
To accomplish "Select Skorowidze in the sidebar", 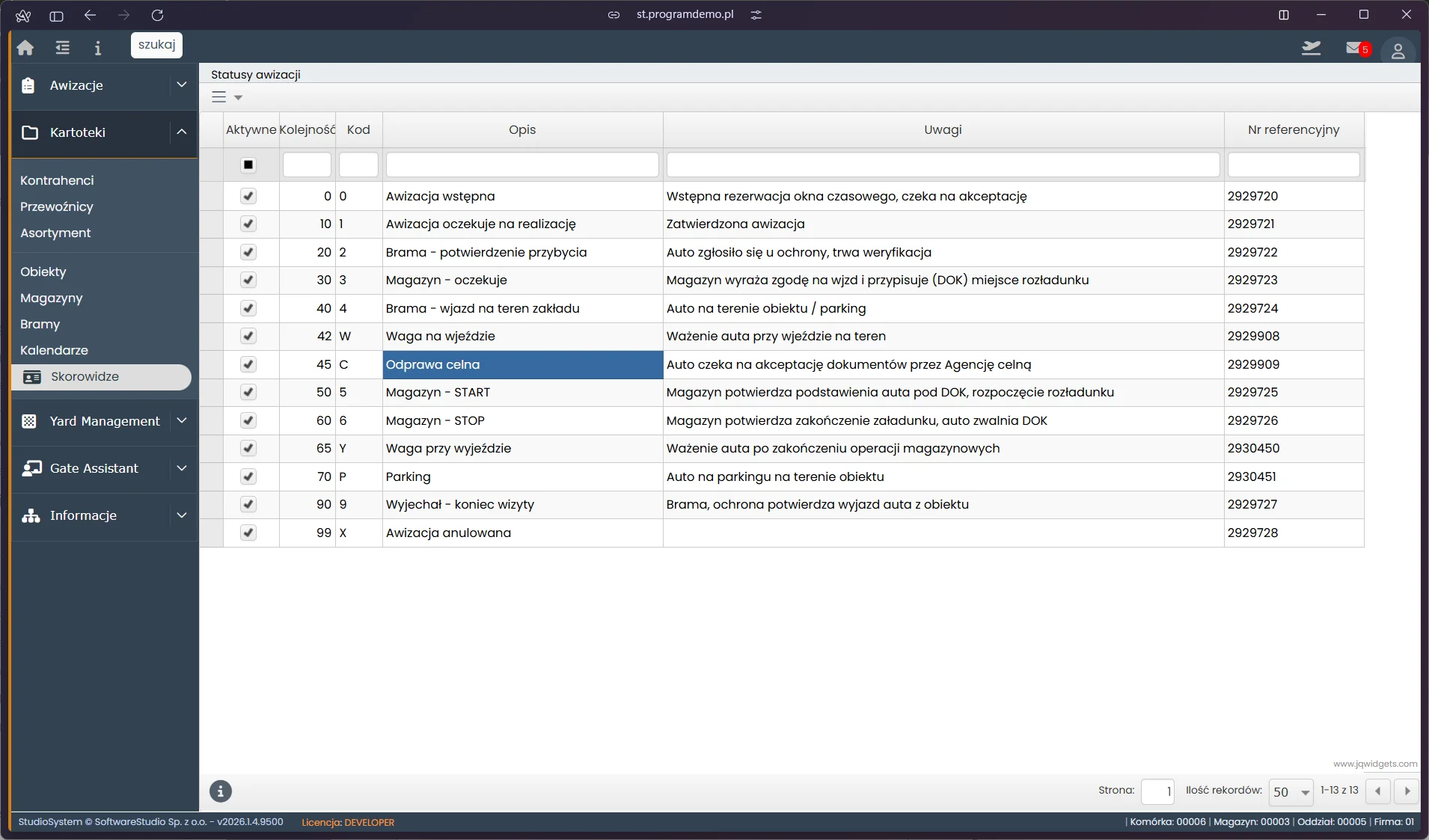I will click(102, 377).
